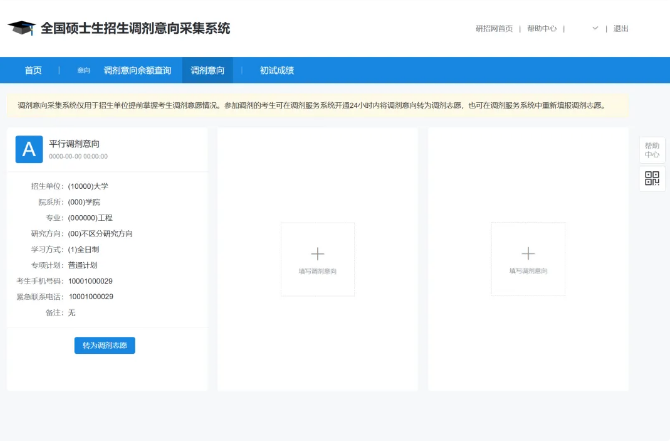Click the plus icon in the second intention card
This screenshot has height=446, width=671.
pyautogui.click(x=317, y=254)
